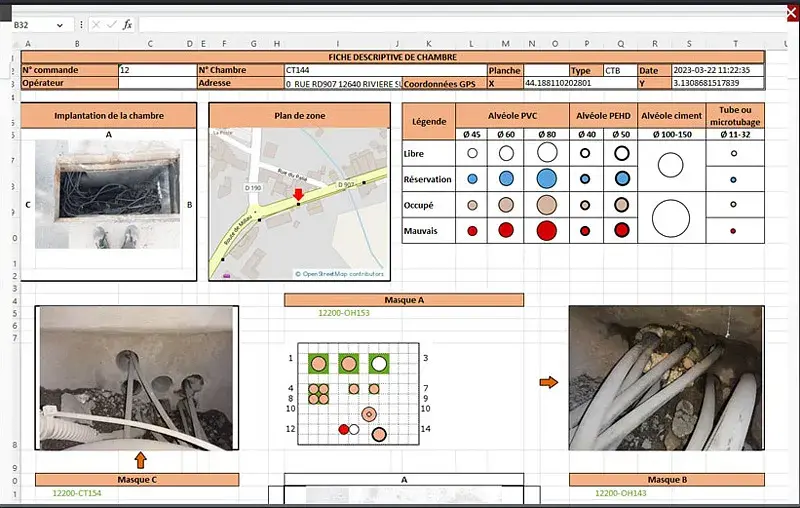This screenshot has height=508, width=800.
Task: Click the Masque A header
Action: pos(404,300)
